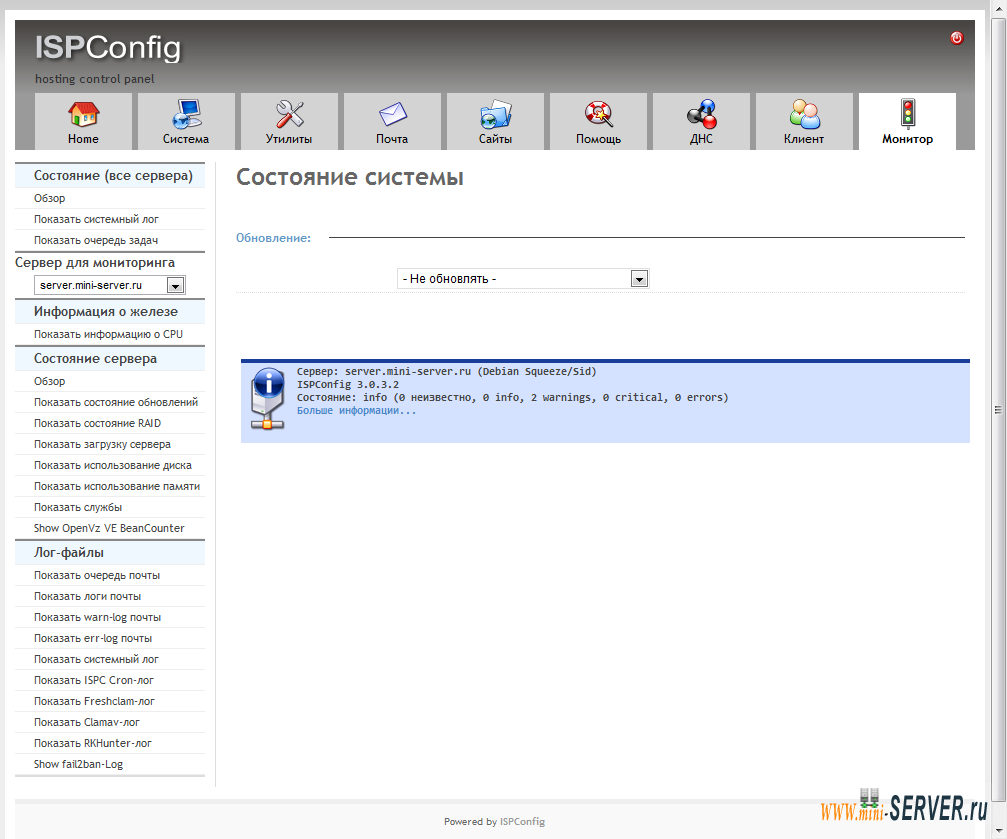This screenshot has height=839, width=1007.
Task: Open Показать warn-log почты
Action: tap(98, 617)
